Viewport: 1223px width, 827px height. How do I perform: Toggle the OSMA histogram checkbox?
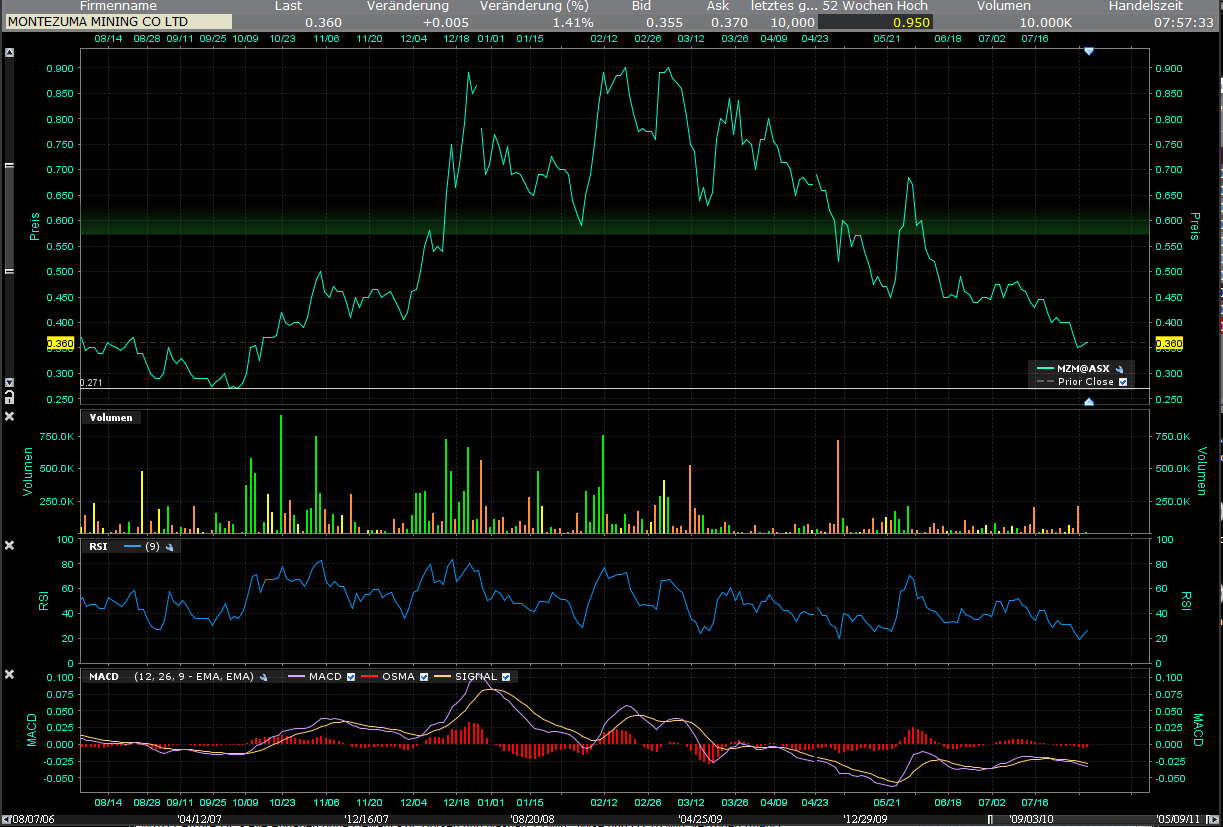(x=424, y=677)
